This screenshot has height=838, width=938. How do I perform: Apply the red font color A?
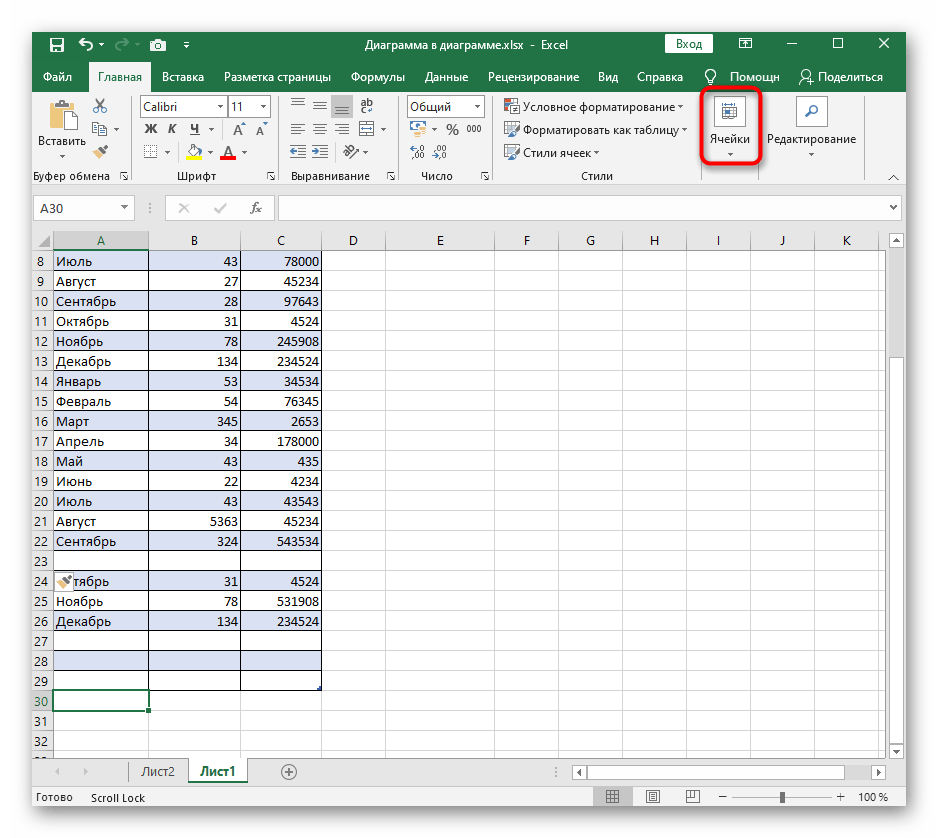point(228,152)
